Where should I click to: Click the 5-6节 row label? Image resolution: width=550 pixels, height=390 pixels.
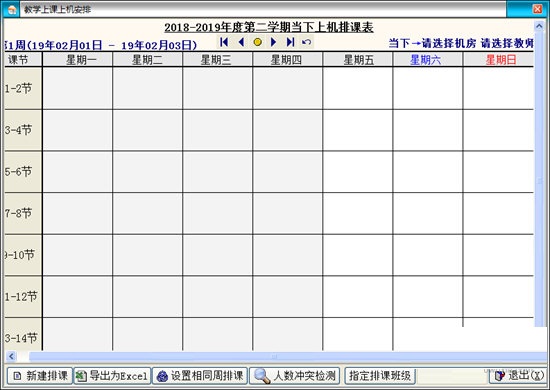(x=23, y=172)
